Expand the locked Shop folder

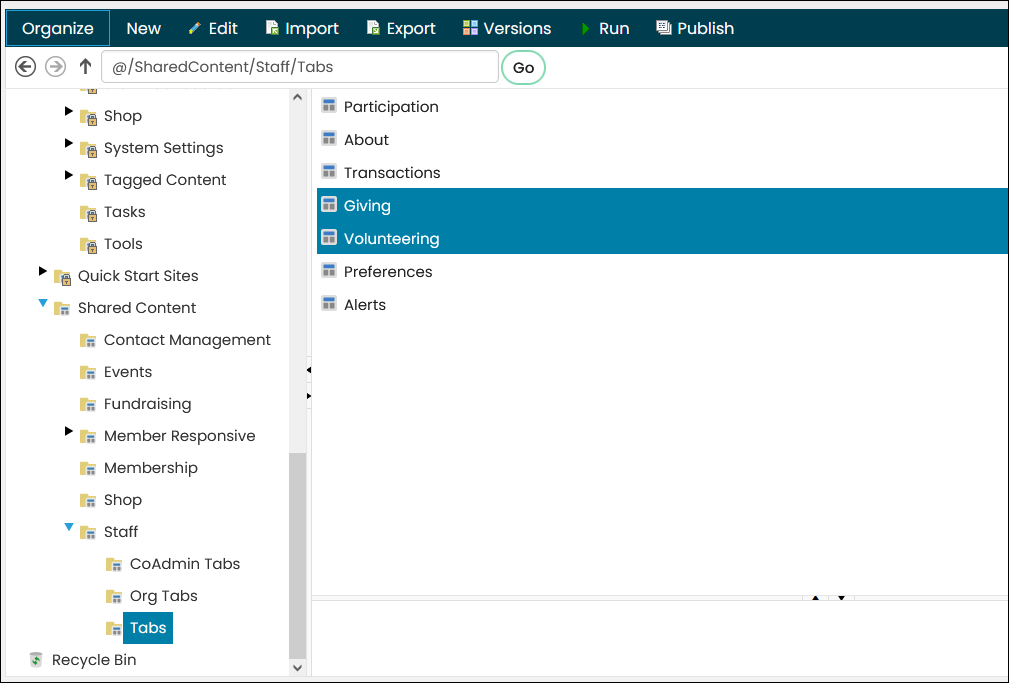69,111
